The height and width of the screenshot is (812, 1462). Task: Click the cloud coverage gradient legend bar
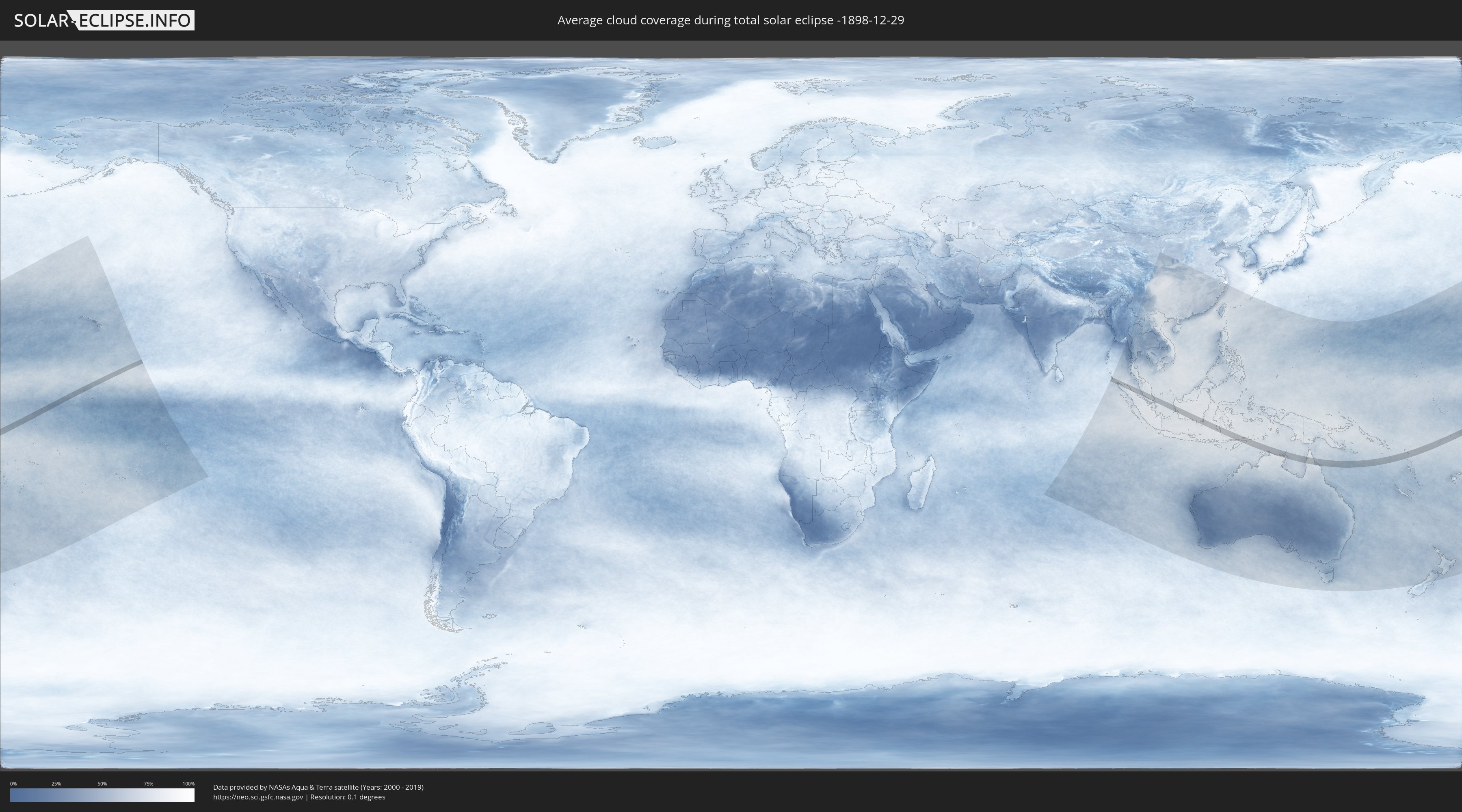pos(102,795)
